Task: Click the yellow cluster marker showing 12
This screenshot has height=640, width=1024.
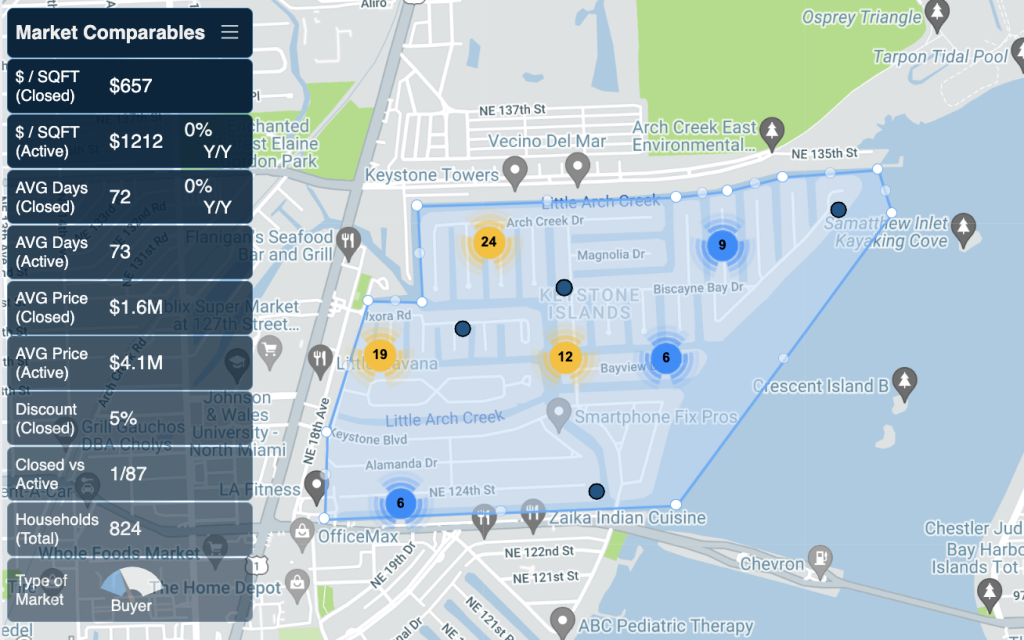Action: point(565,357)
